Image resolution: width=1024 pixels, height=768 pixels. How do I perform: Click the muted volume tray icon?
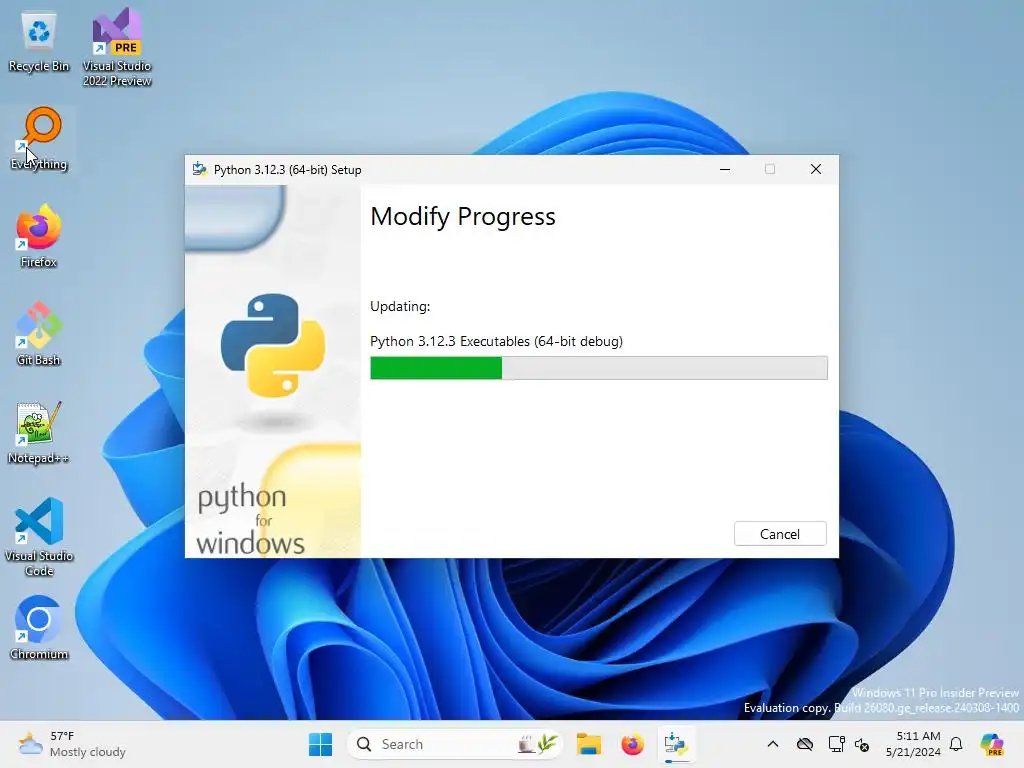862,744
